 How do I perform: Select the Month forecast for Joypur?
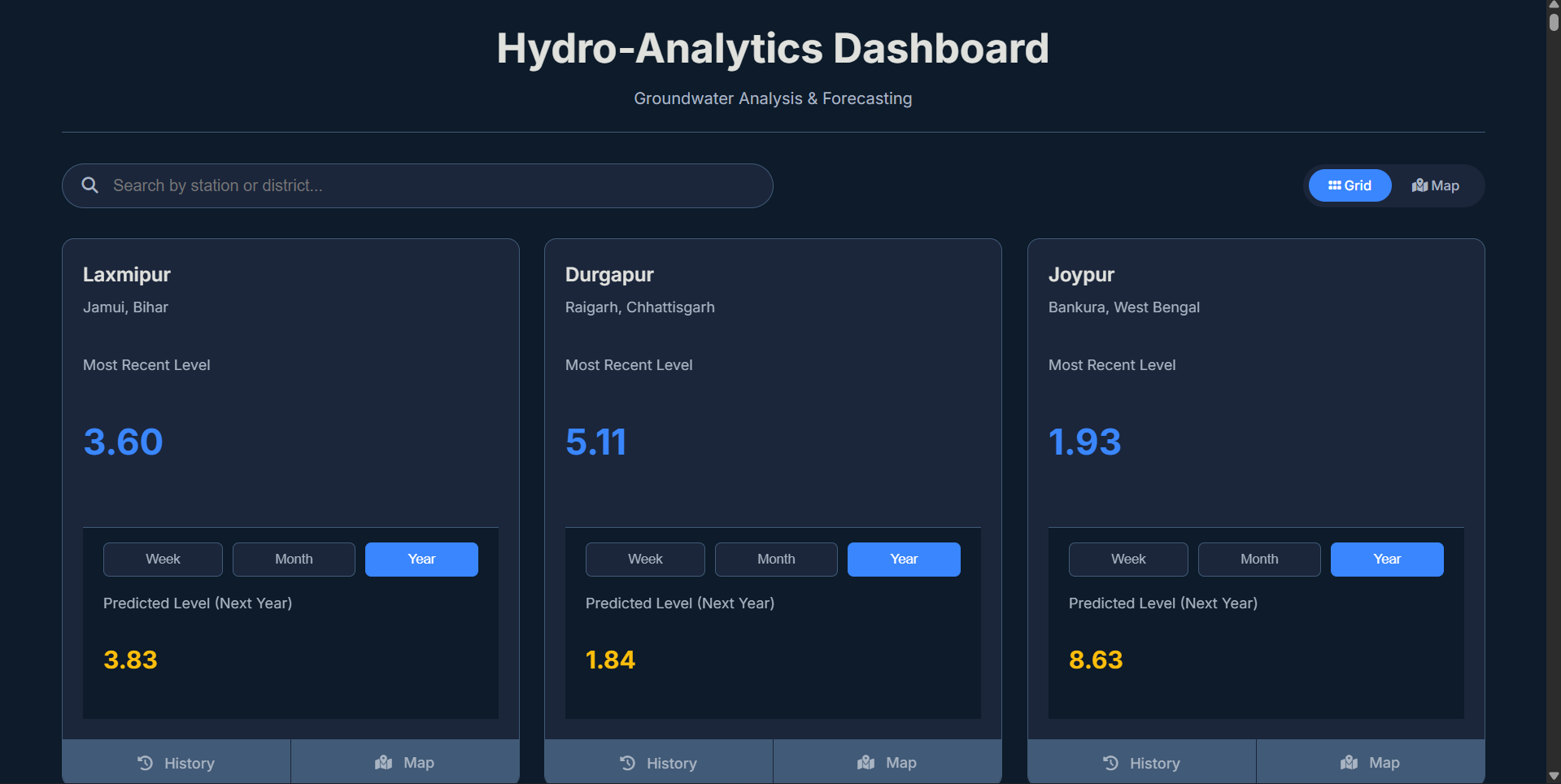[x=1259, y=560]
